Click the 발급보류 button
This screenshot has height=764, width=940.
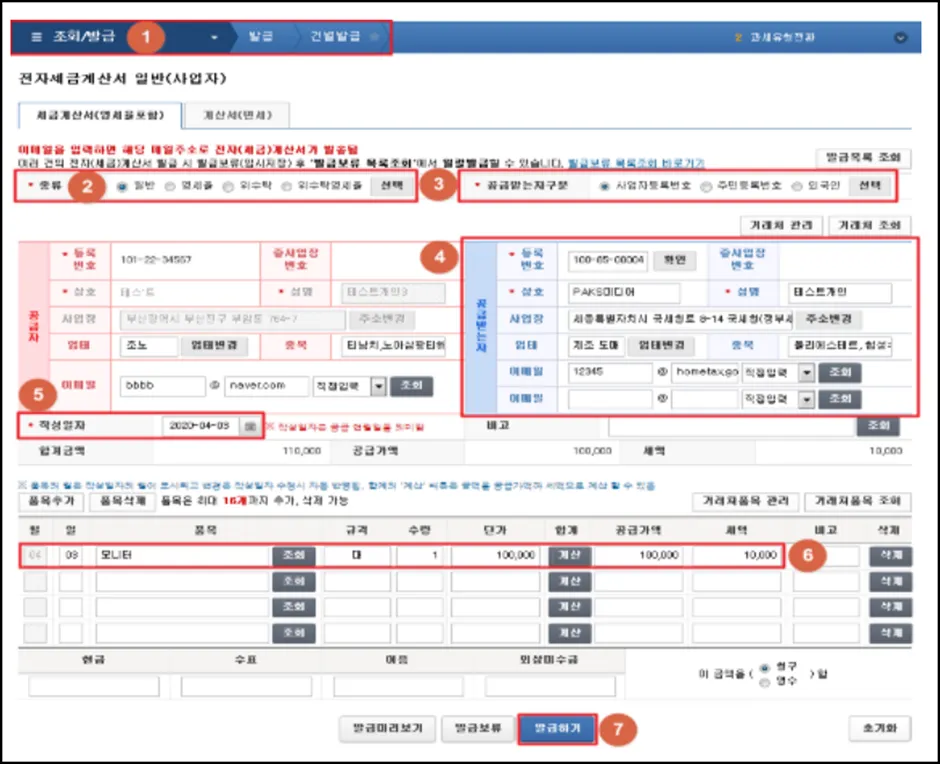pyautogui.click(x=478, y=729)
